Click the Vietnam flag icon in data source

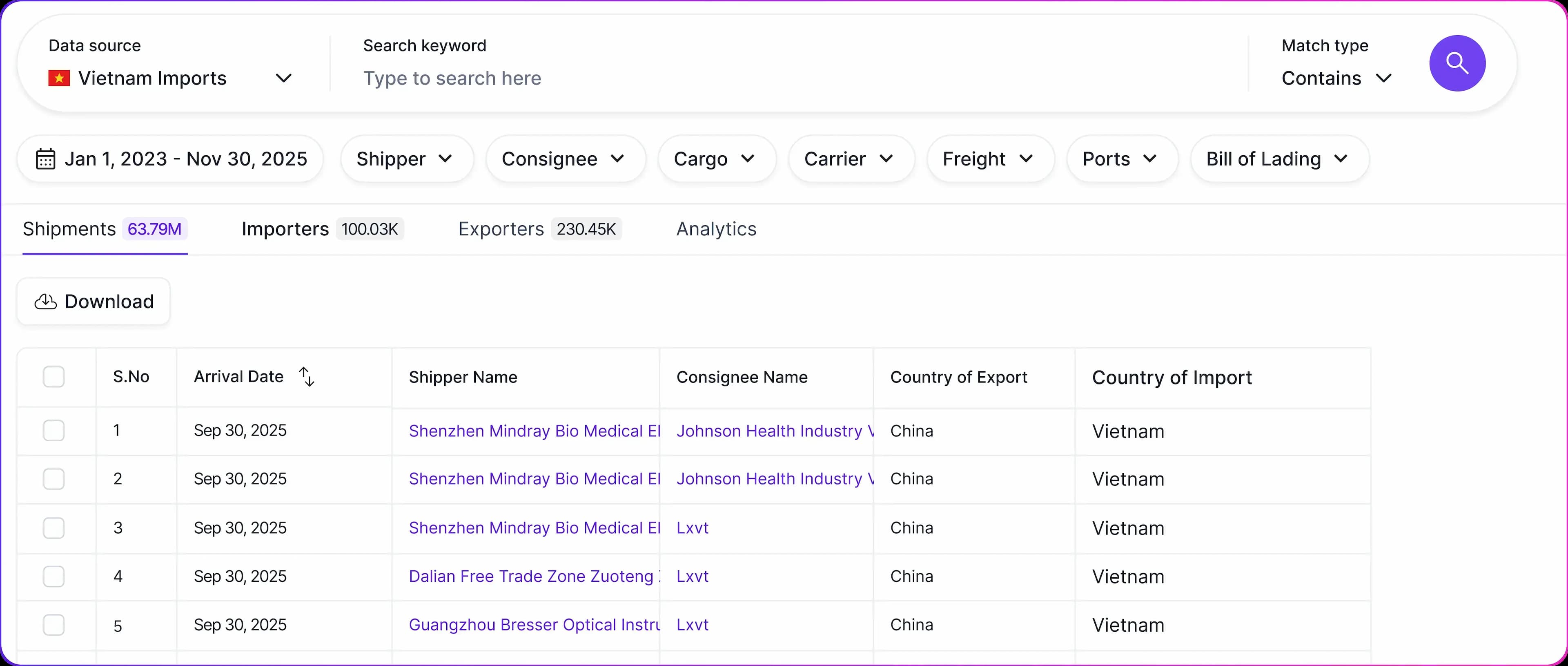(59, 78)
